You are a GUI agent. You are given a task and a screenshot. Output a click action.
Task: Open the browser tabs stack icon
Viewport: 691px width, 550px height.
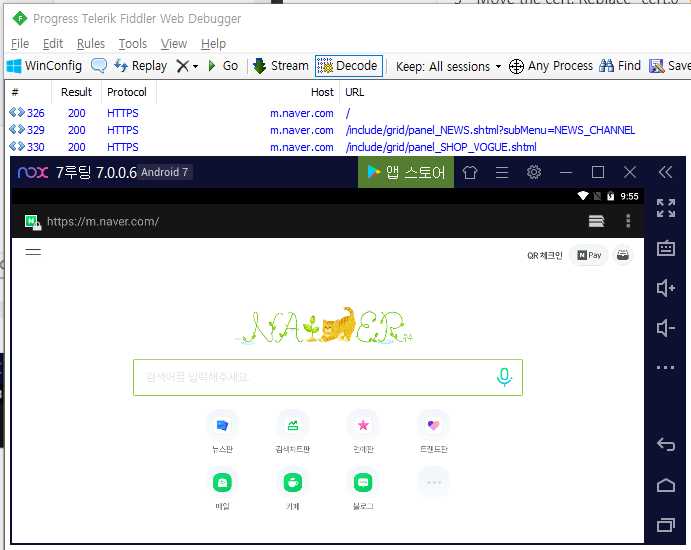coord(596,221)
